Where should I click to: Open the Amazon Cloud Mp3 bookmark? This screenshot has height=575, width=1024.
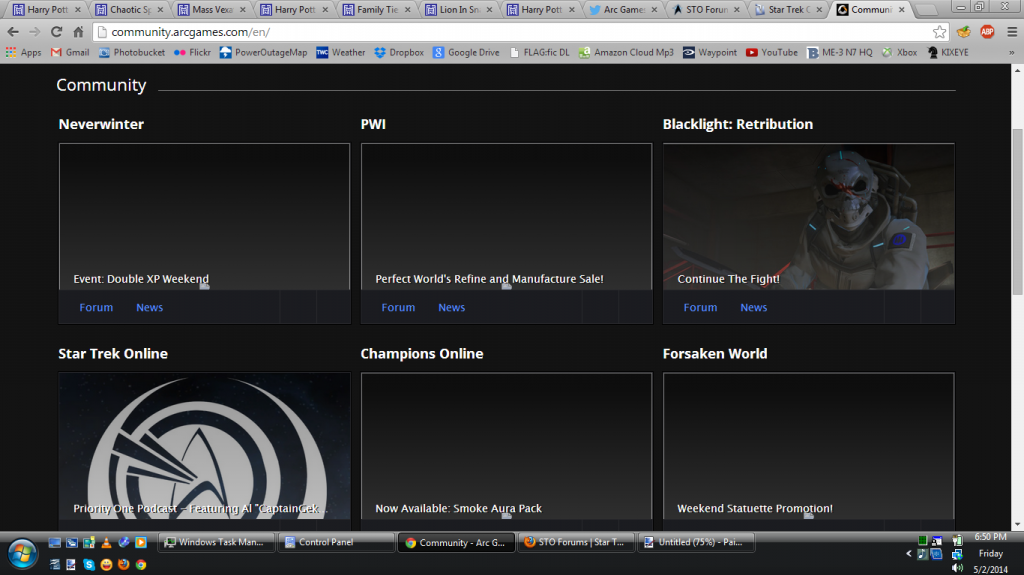point(626,52)
